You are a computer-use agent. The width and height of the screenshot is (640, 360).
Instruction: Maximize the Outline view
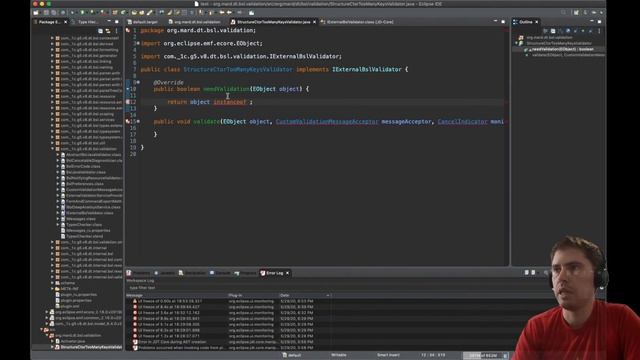pyautogui.click(x=599, y=22)
